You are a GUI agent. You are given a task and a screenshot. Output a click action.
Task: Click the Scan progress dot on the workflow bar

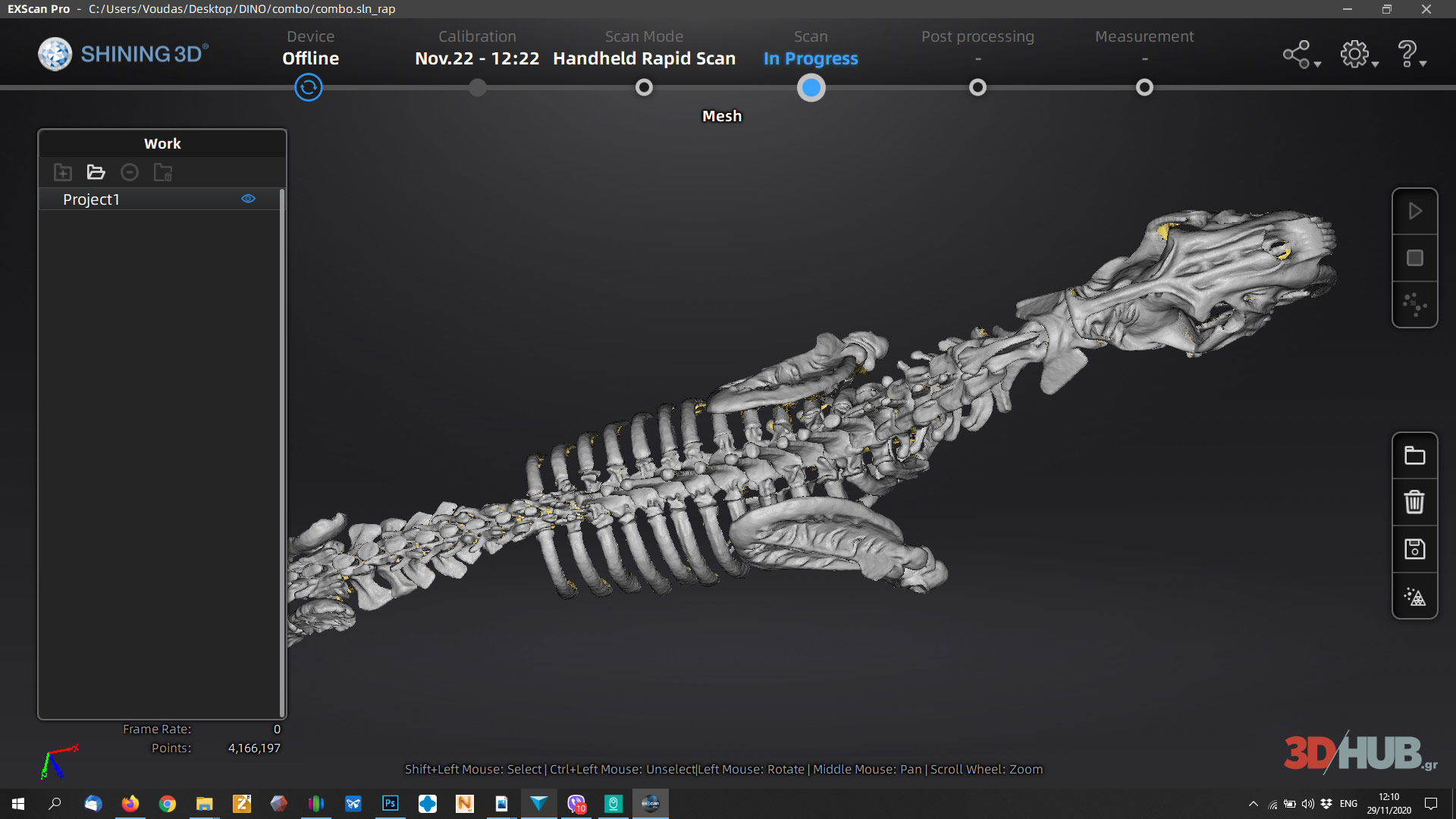(811, 87)
